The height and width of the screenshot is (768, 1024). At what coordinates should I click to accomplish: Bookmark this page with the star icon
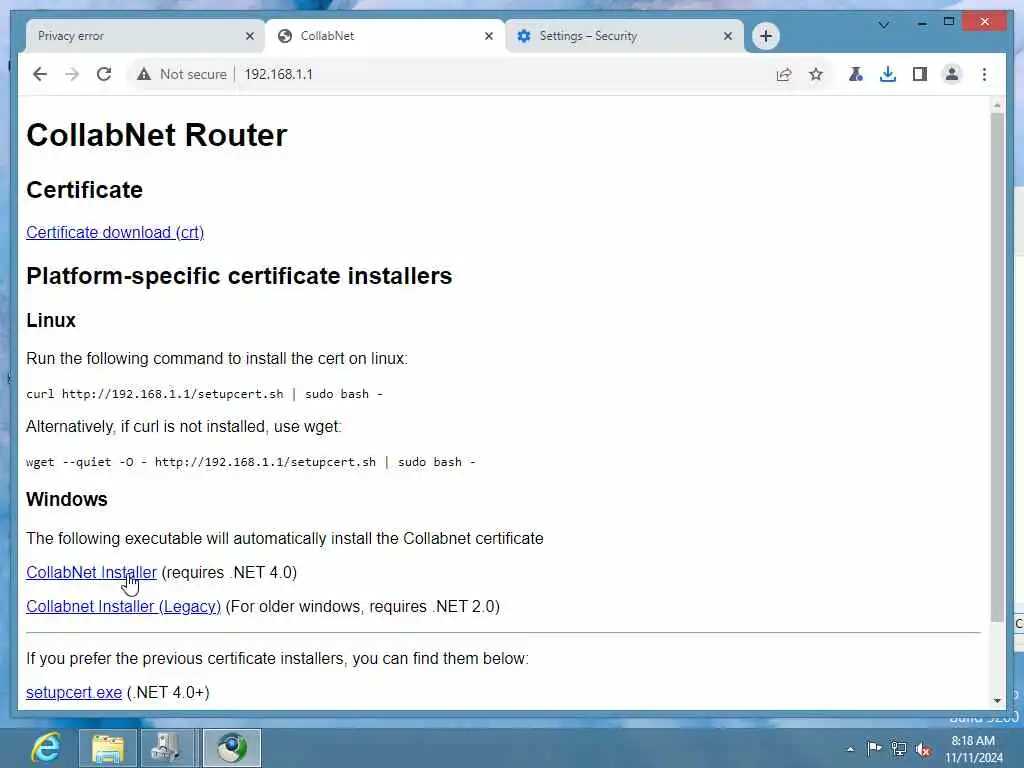click(816, 74)
